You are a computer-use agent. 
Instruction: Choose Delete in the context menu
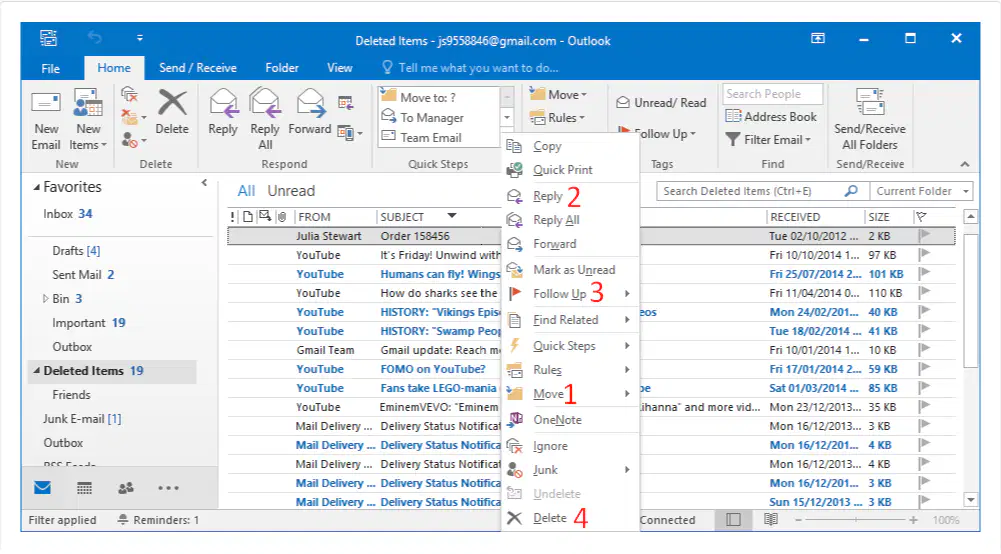(x=569, y=518)
